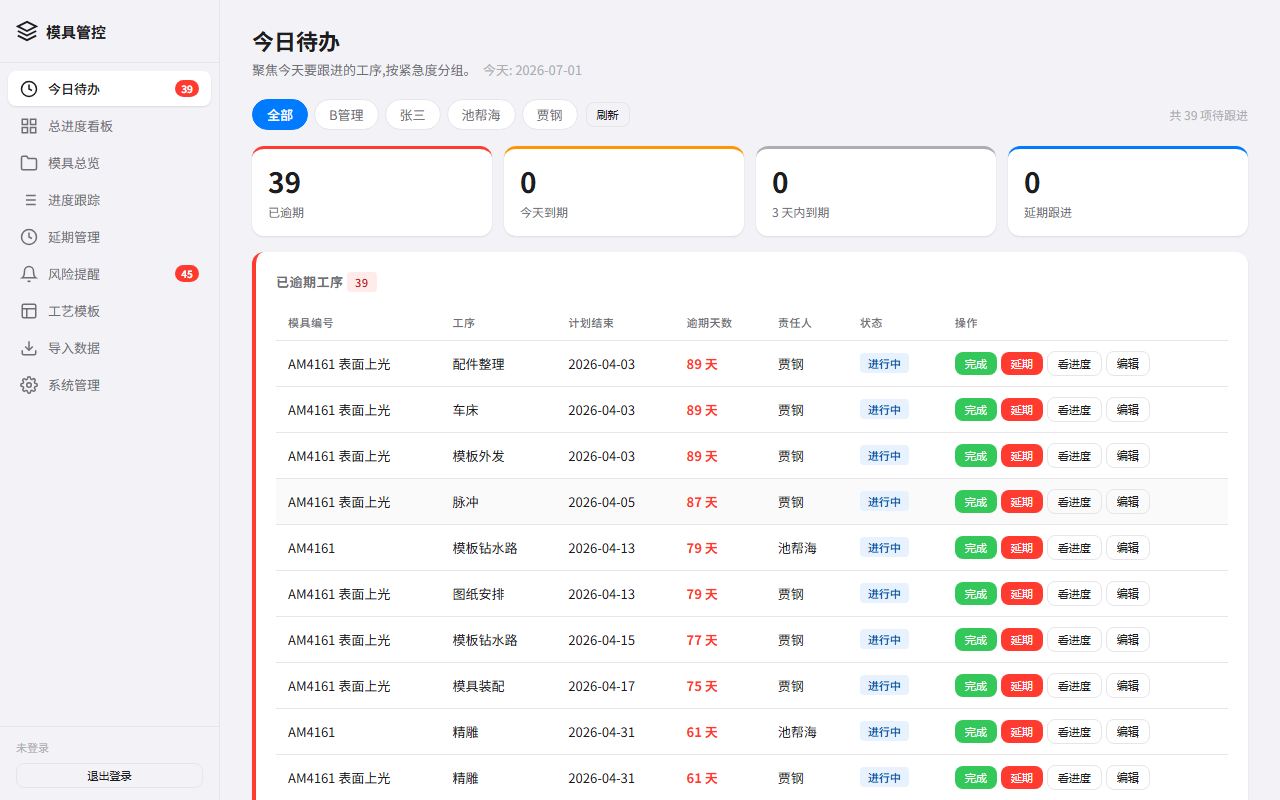The image size is (1280, 800).
Task: Click the 共 39 项待跟进 count text
Action: click(1209, 115)
